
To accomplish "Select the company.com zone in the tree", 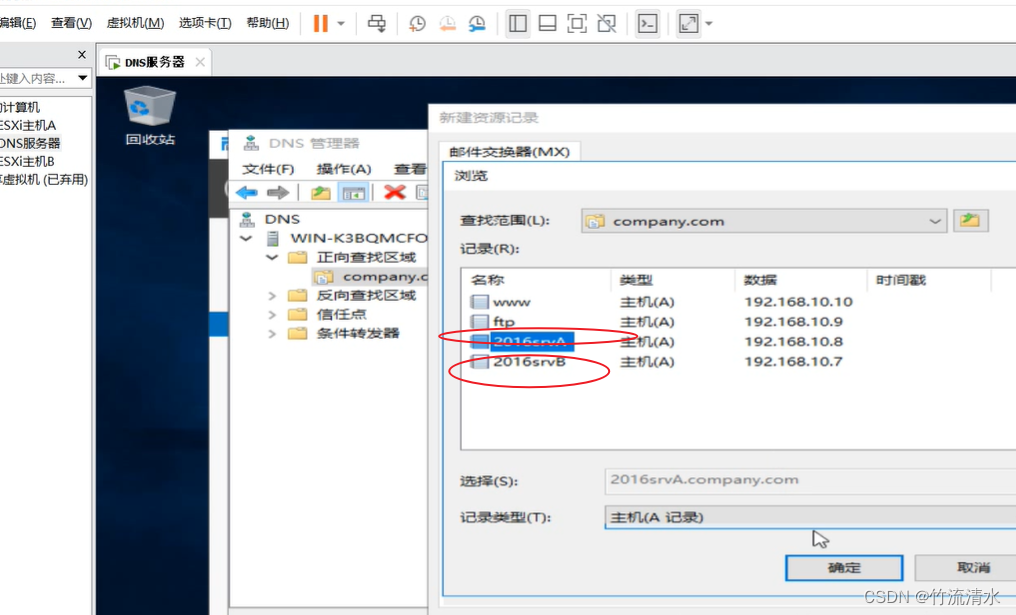I will coord(385,277).
